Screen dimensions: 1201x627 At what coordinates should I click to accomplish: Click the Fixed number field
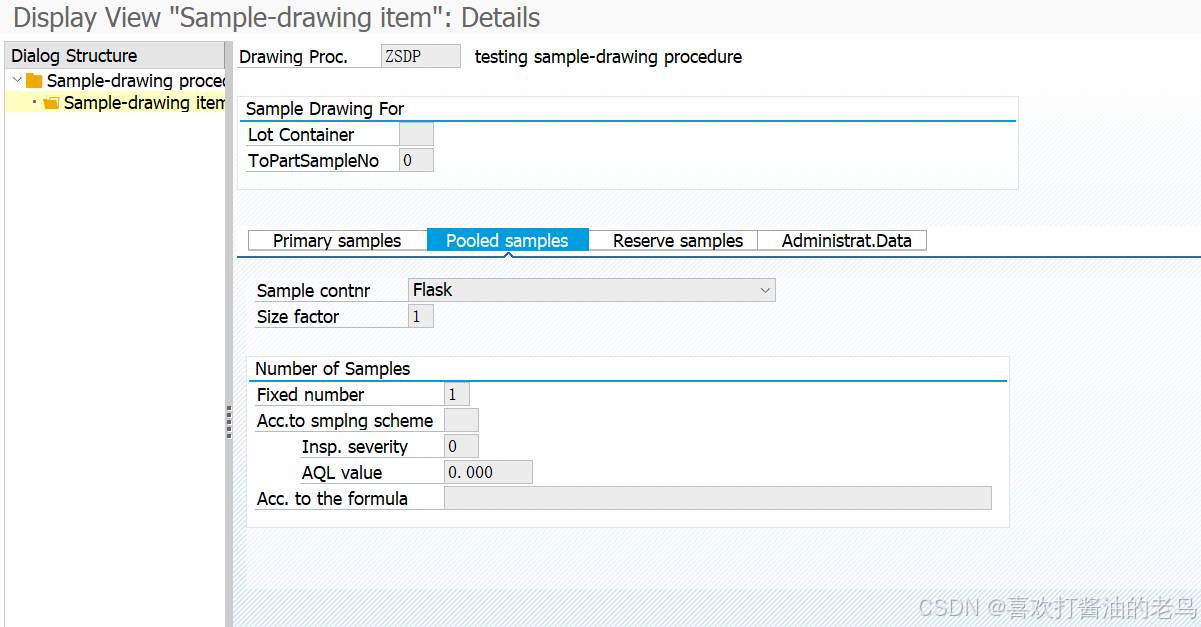456,394
